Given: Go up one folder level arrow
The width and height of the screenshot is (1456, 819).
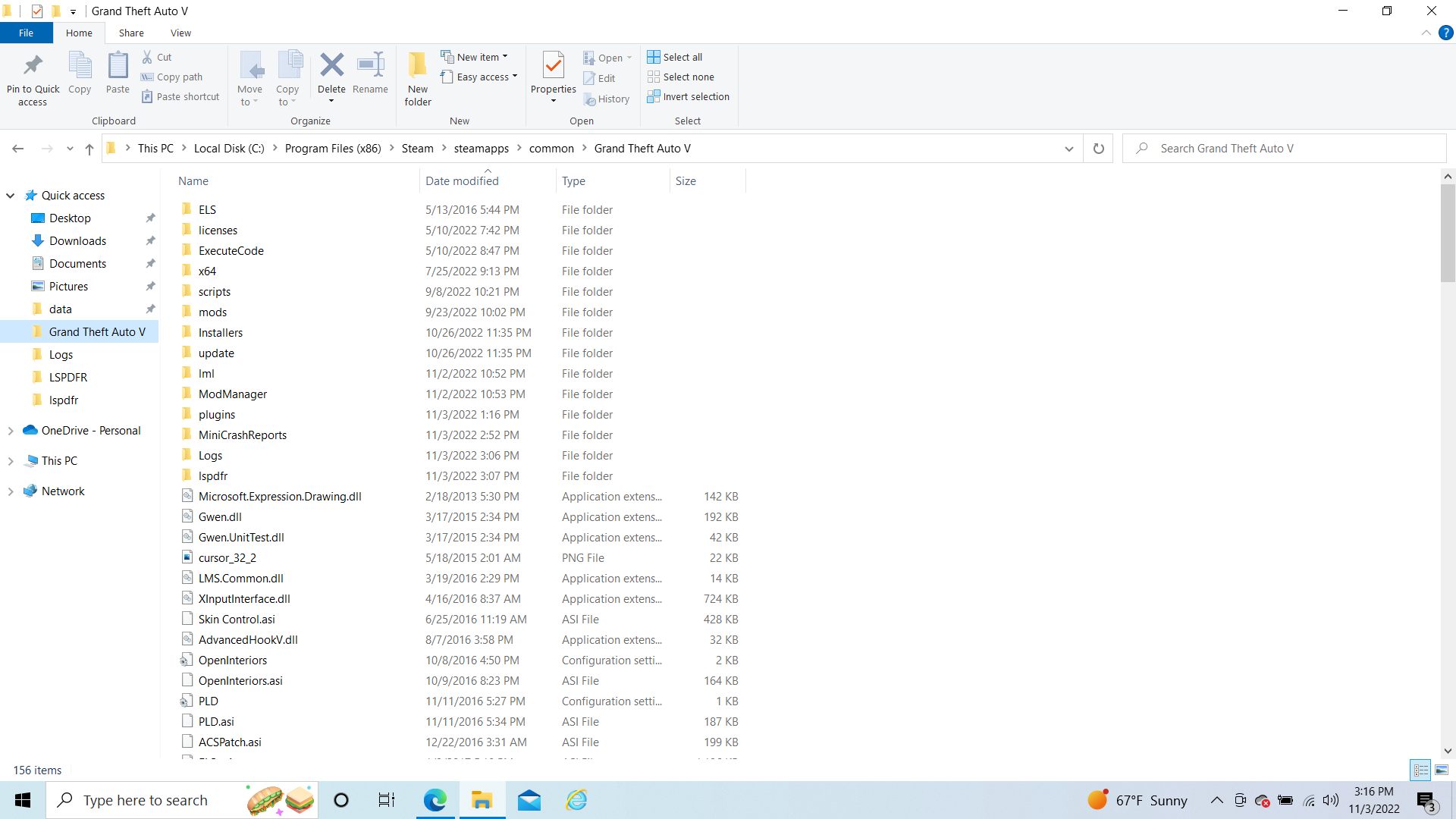Looking at the screenshot, I should tap(89, 149).
